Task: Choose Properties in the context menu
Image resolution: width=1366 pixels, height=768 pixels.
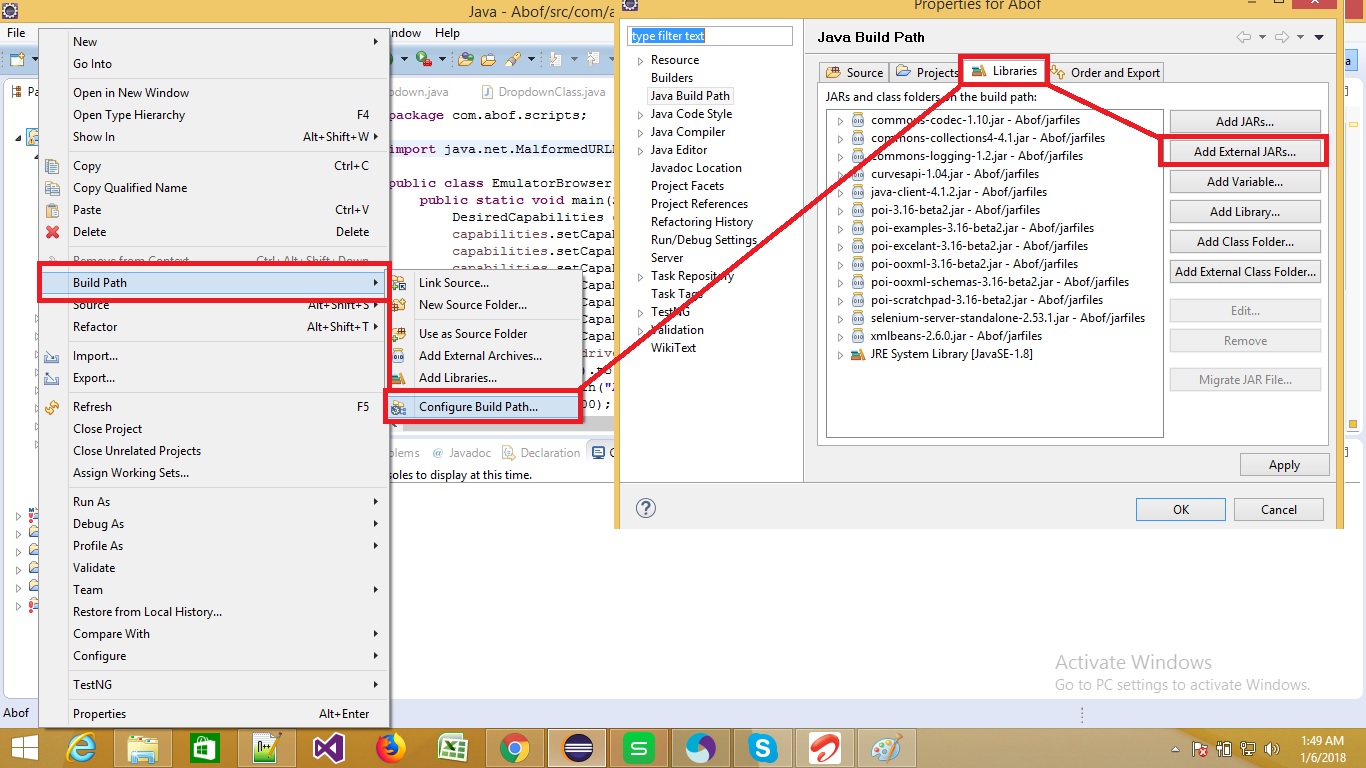Action: tap(212, 714)
